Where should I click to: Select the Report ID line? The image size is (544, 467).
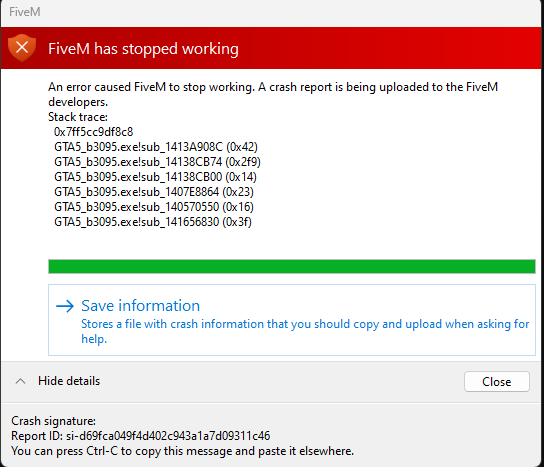[x=141, y=436]
